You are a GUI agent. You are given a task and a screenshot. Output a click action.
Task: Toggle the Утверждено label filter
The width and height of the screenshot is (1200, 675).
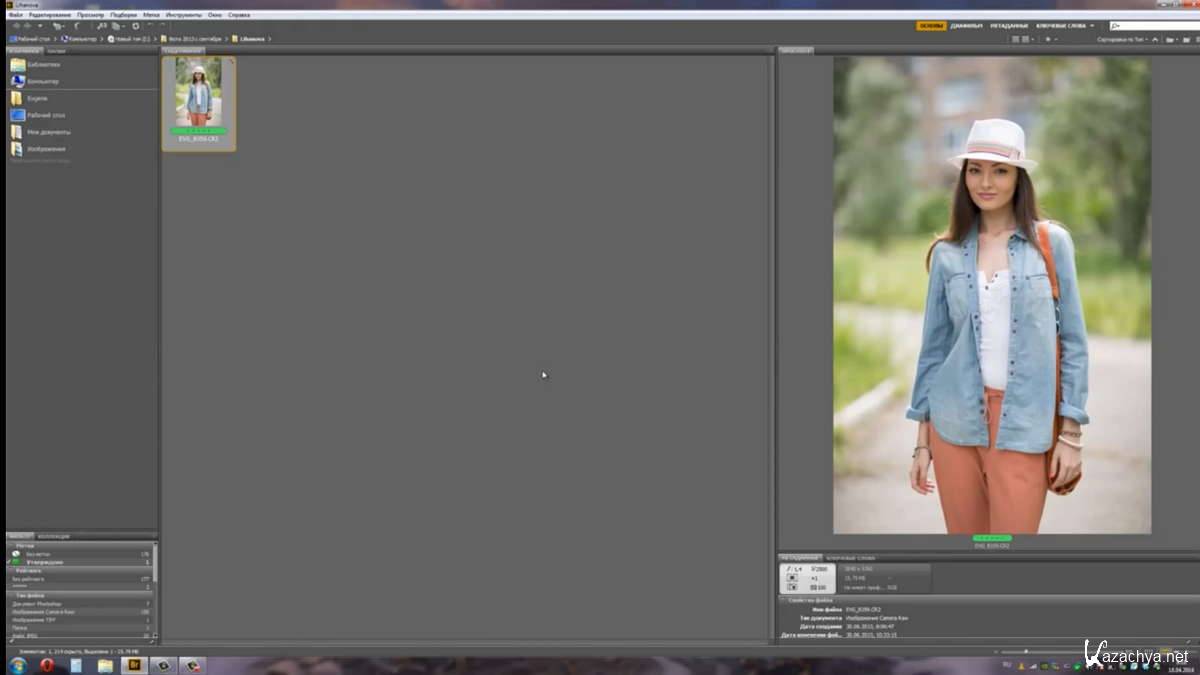(44, 562)
